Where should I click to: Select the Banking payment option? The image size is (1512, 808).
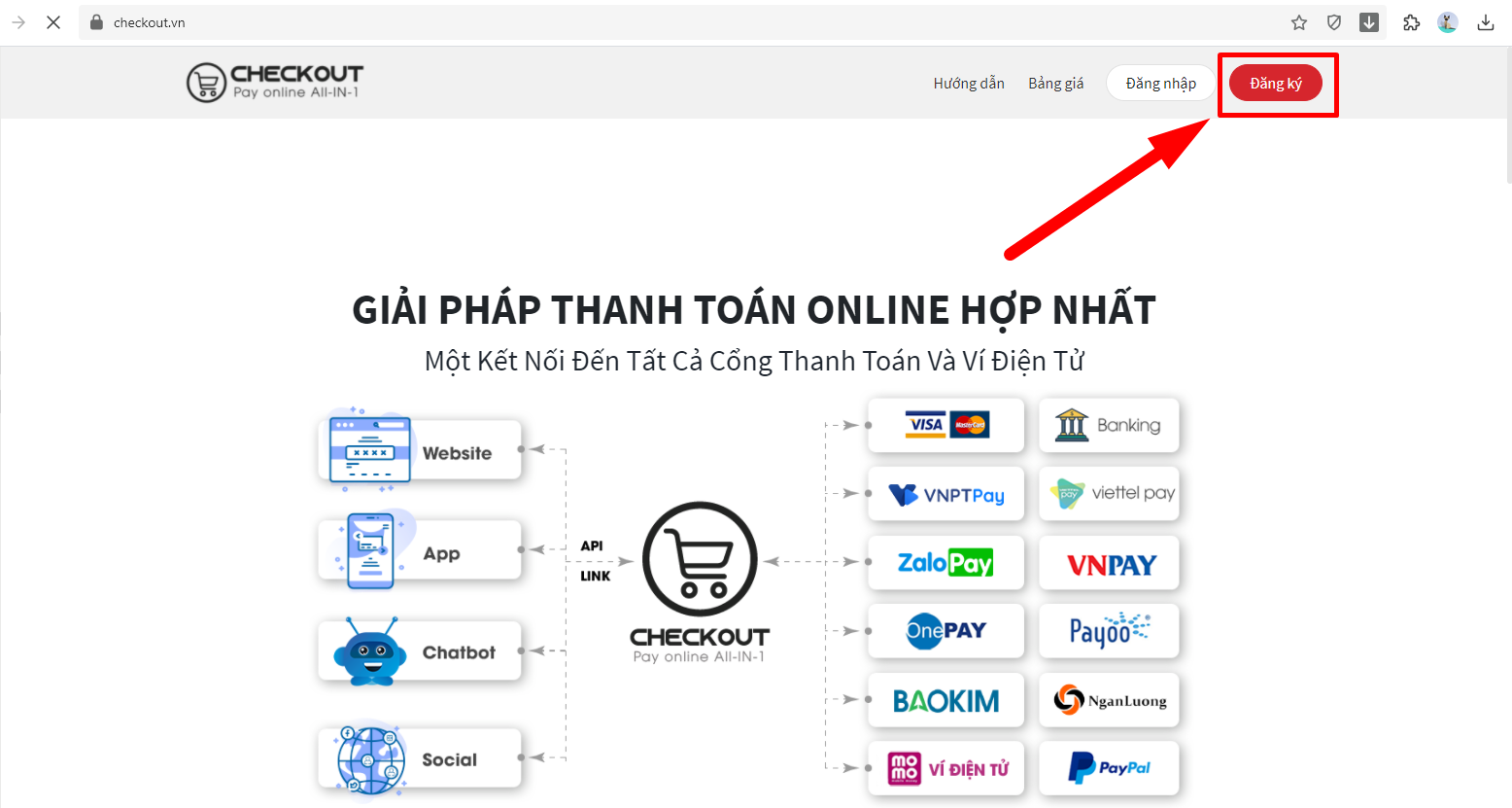click(1109, 425)
